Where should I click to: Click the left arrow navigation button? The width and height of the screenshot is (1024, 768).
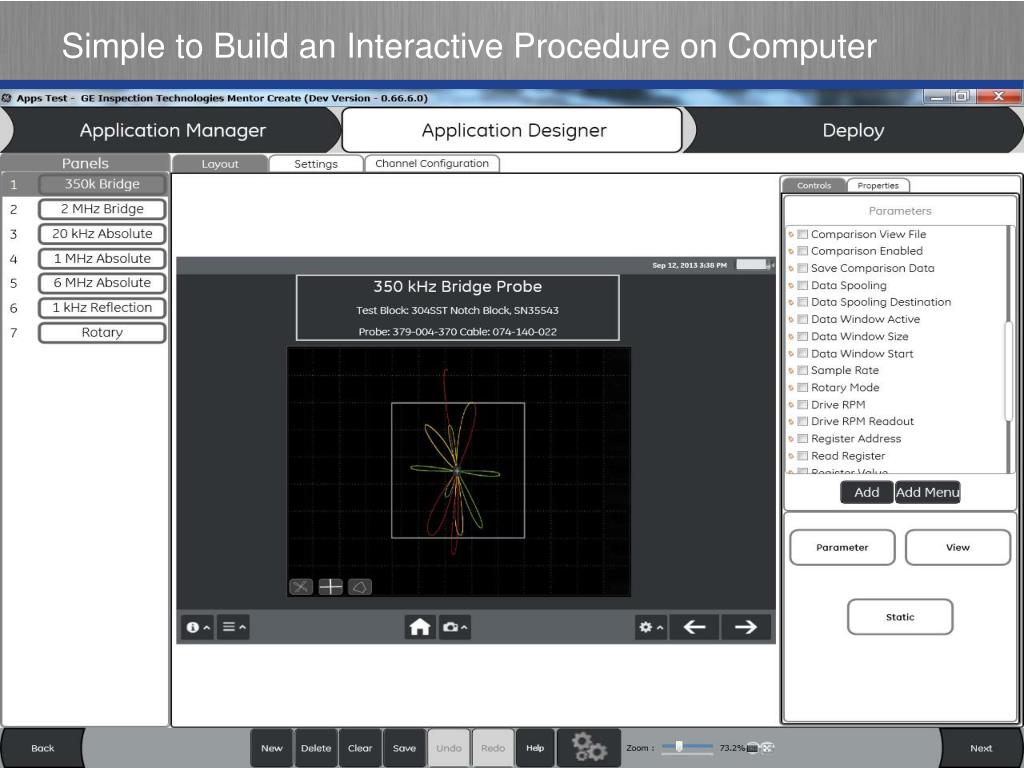[x=694, y=627]
